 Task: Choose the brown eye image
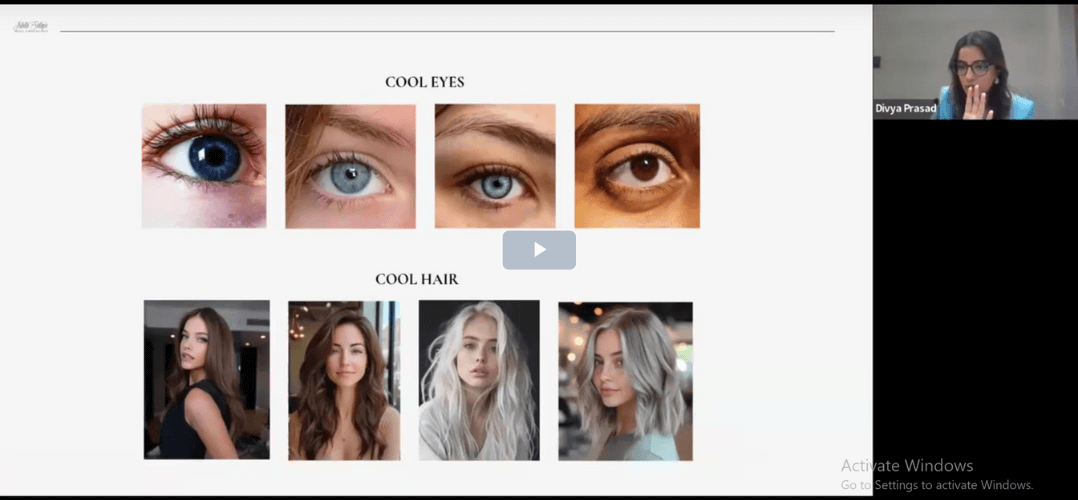pos(637,166)
